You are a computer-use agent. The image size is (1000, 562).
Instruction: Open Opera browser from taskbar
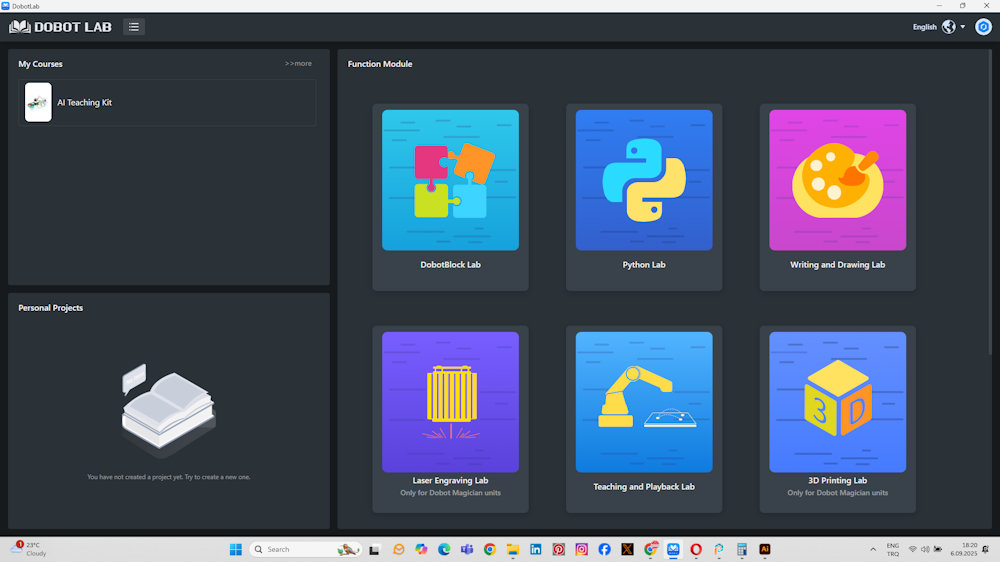click(696, 549)
